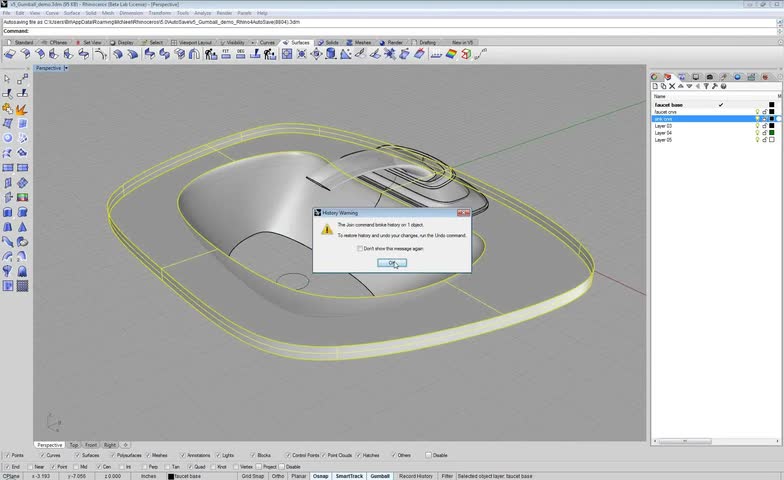Add a new viewport tab with plus
The image size is (784, 480).
pos(126,445)
